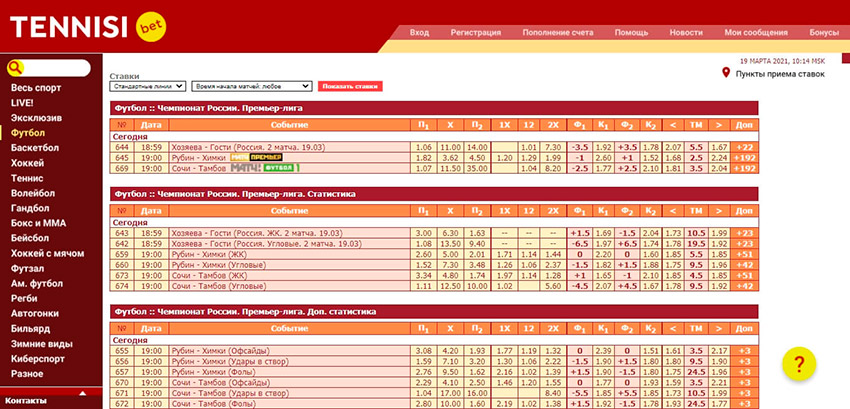Open Пополнение счета in top navigation

click(558, 33)
